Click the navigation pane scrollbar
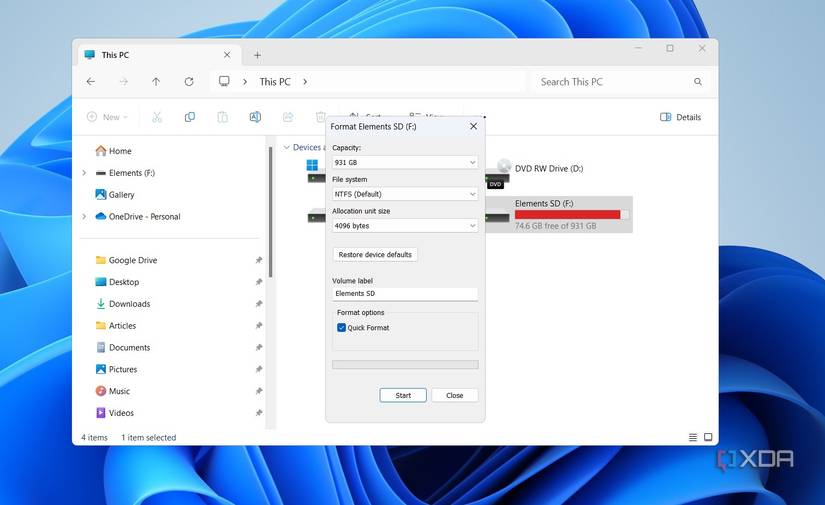Viewport: 825px width, 505px height. (x=270, y=212)
